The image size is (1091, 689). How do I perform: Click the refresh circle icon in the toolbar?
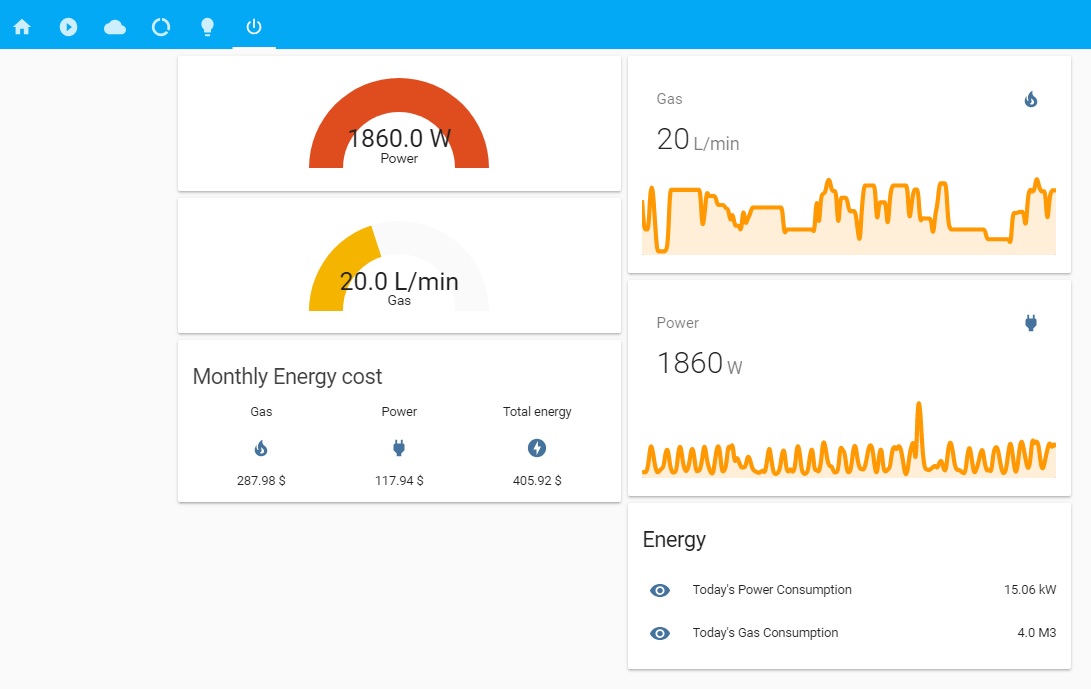coord(161,26)
